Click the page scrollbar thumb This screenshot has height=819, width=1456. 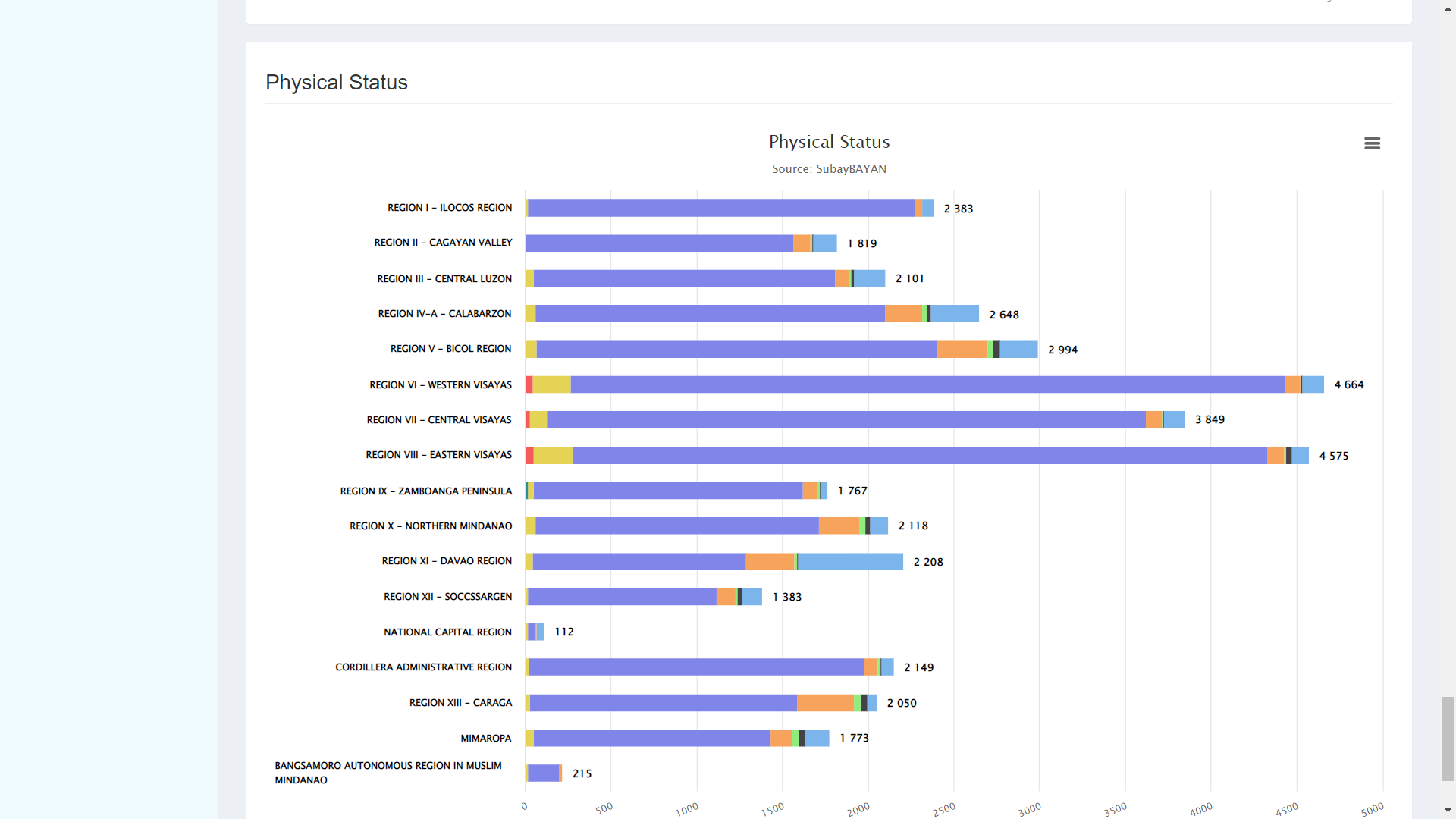click(x=1448, y=739)
